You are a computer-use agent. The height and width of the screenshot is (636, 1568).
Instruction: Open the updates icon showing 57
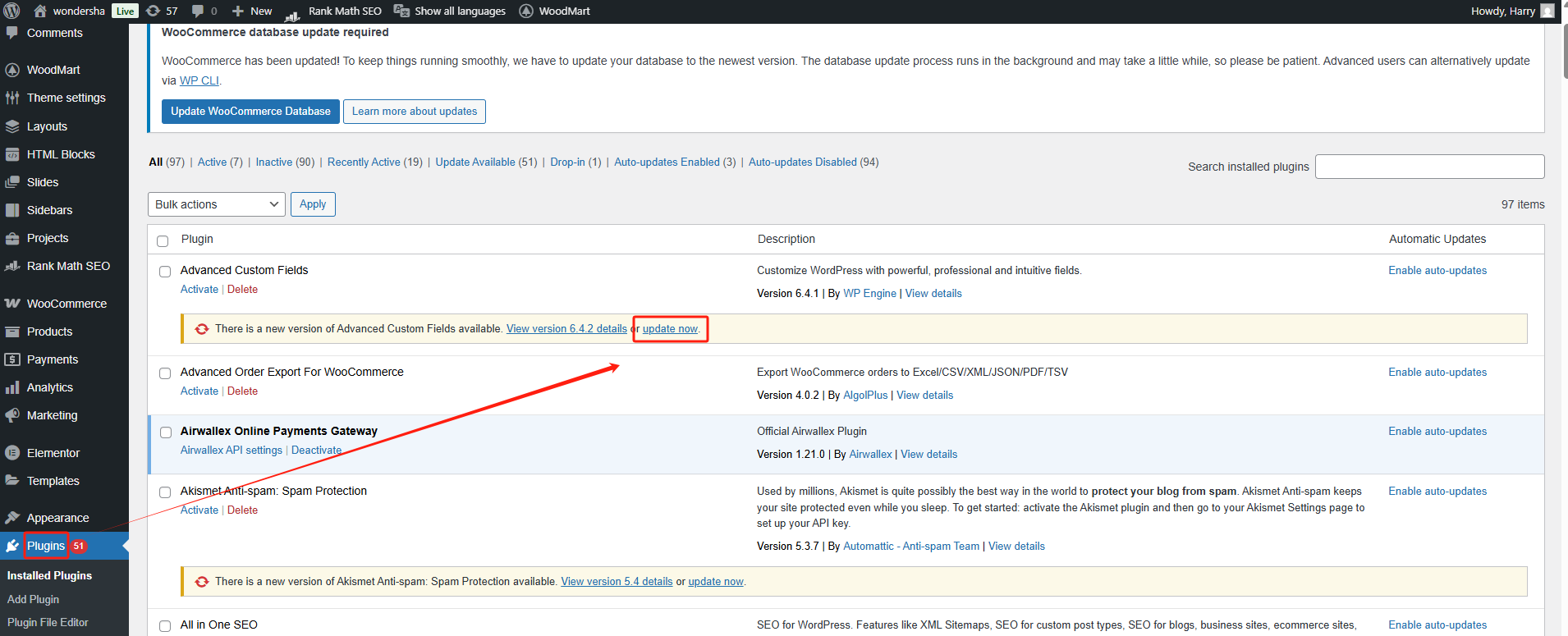pos(154,11)
